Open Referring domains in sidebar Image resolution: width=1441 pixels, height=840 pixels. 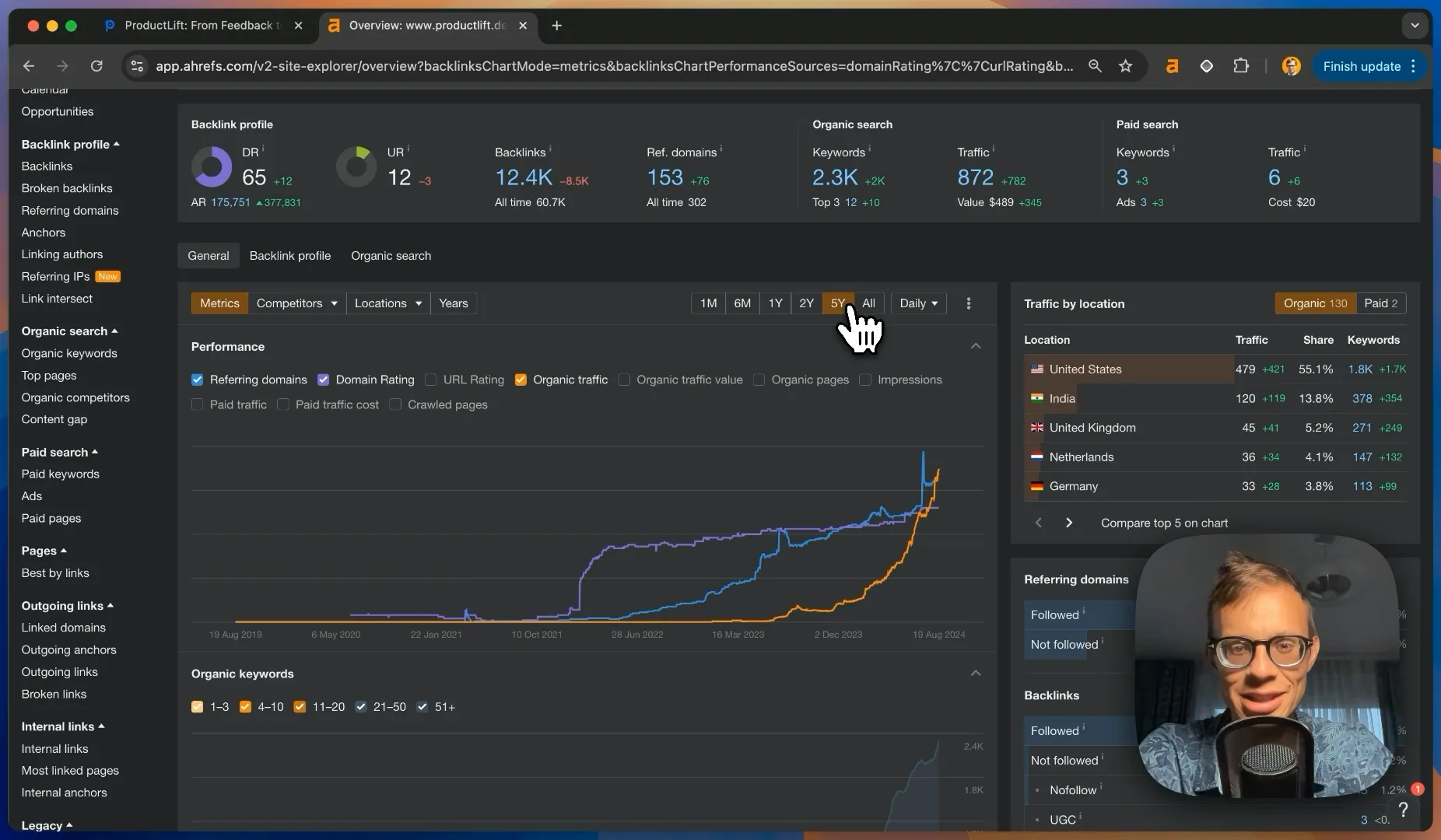[70, 211]
